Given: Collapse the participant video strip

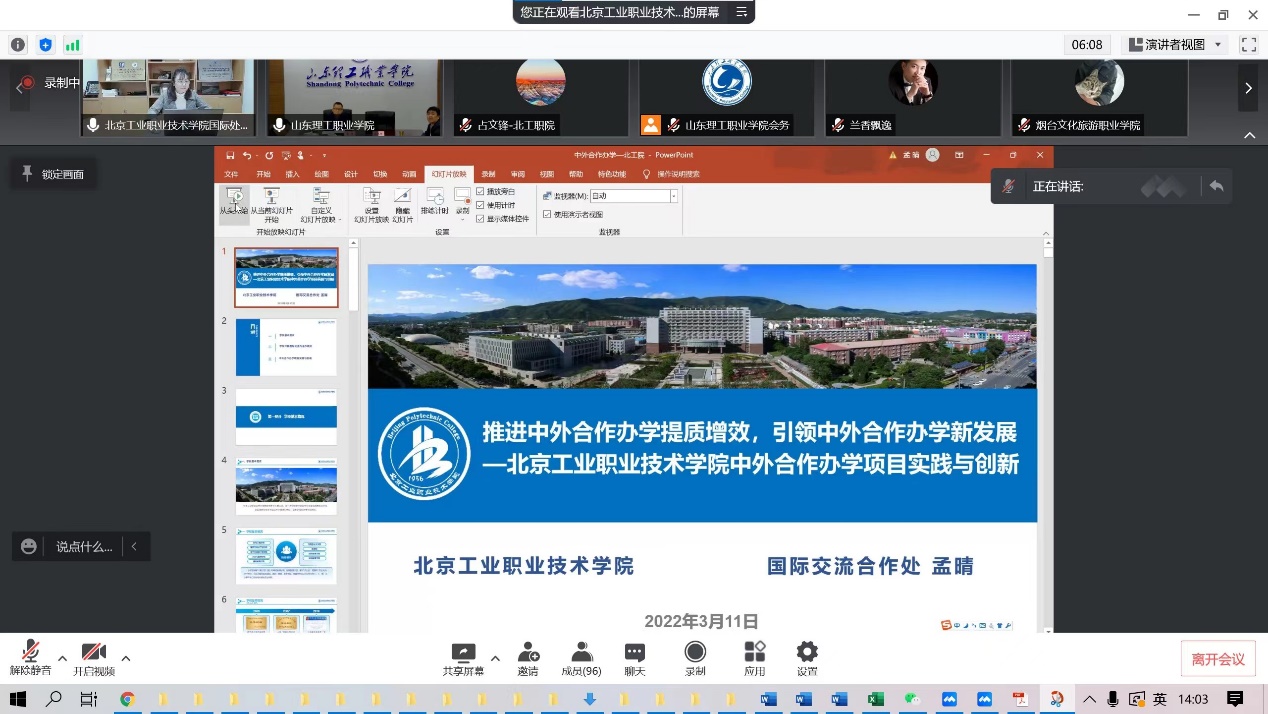Looking at the screenshot, I should (x=1249, y=135).
